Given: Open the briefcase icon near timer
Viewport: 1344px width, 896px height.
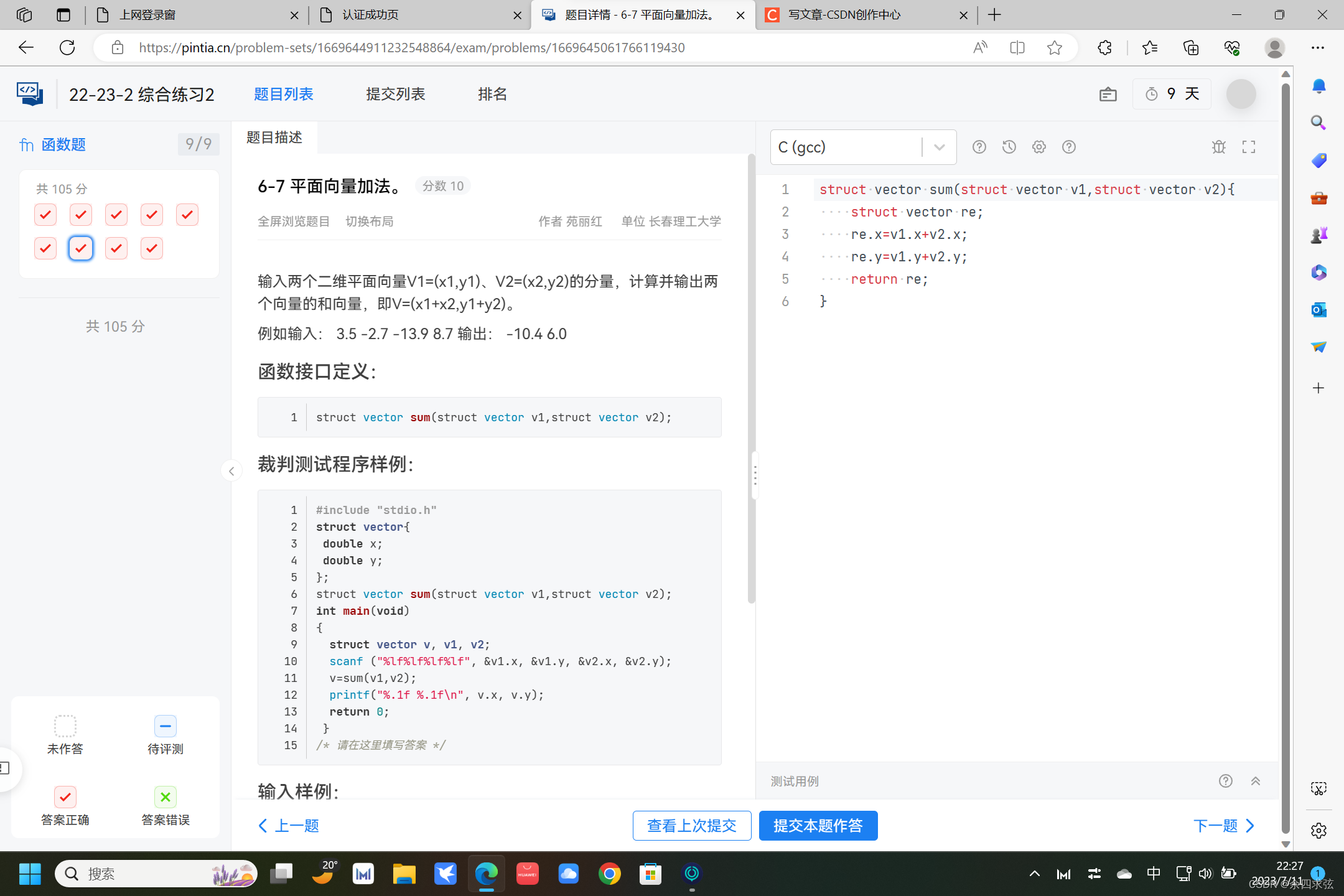Looking at the screenshot, I should (x=1108, y=95).
